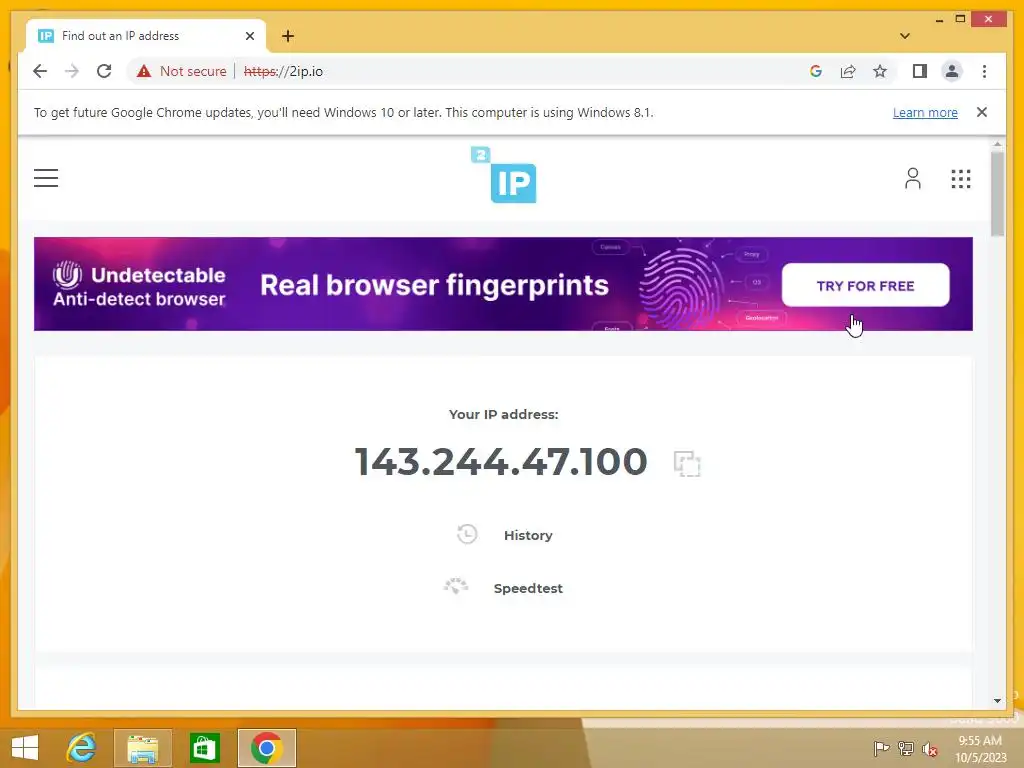
Task: Click the browser forward arrow
Action: click(x=71, y=71)
